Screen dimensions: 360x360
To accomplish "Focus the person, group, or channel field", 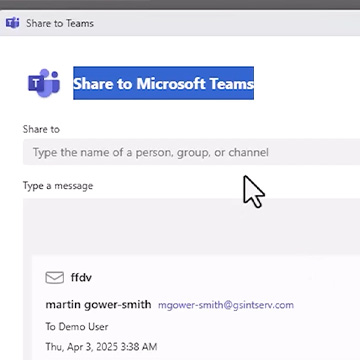I will click(191, 152).
